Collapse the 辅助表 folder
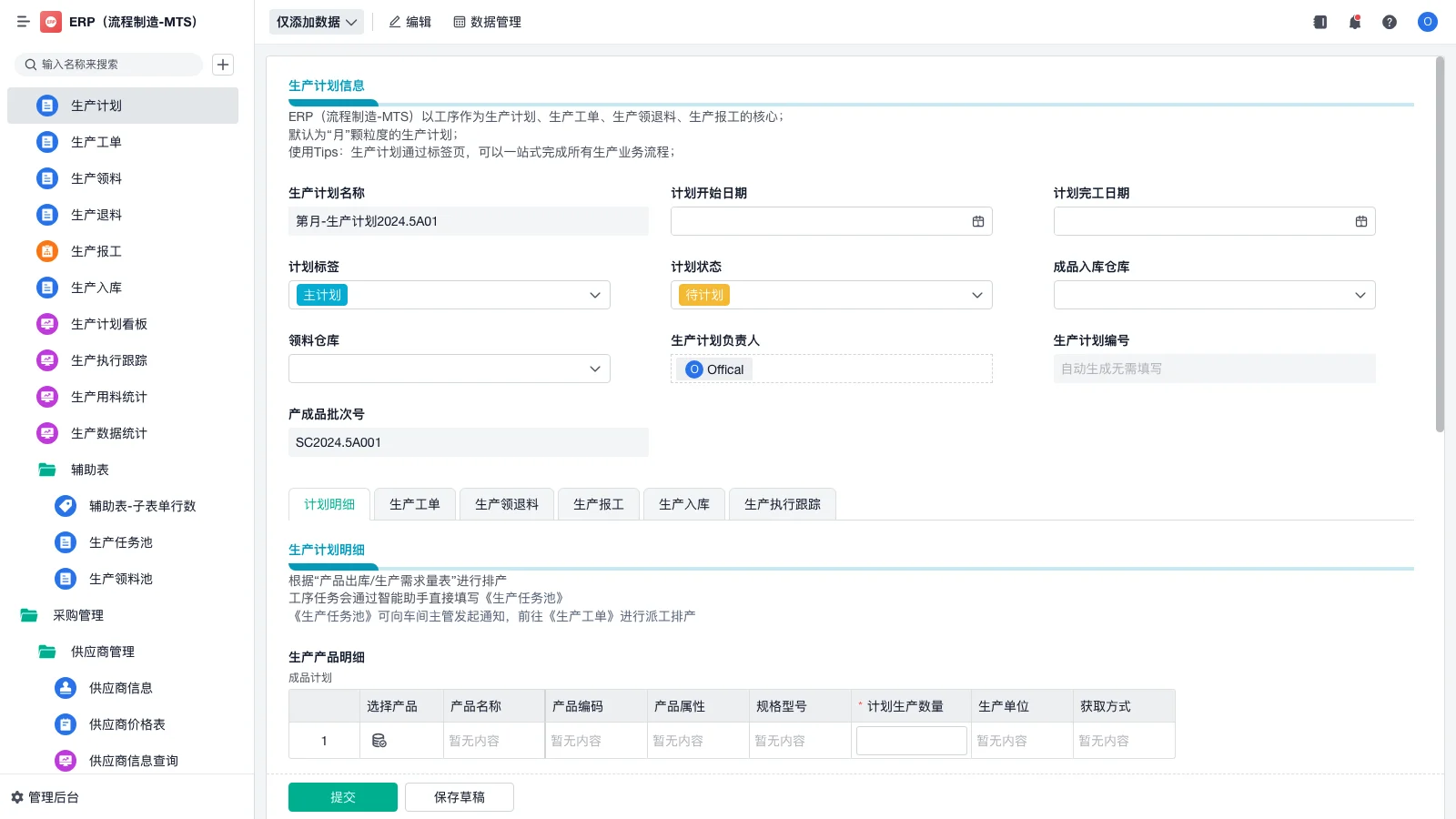1456x819 pixels. 47,470
